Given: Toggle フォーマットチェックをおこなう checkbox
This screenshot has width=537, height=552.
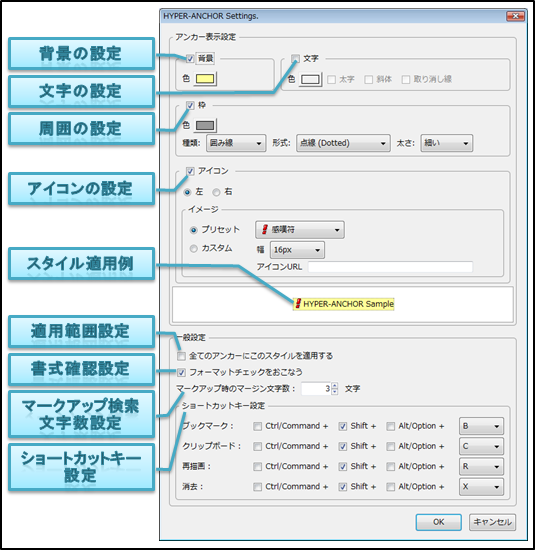Looking at the screenshot, I should click(181, 372).
